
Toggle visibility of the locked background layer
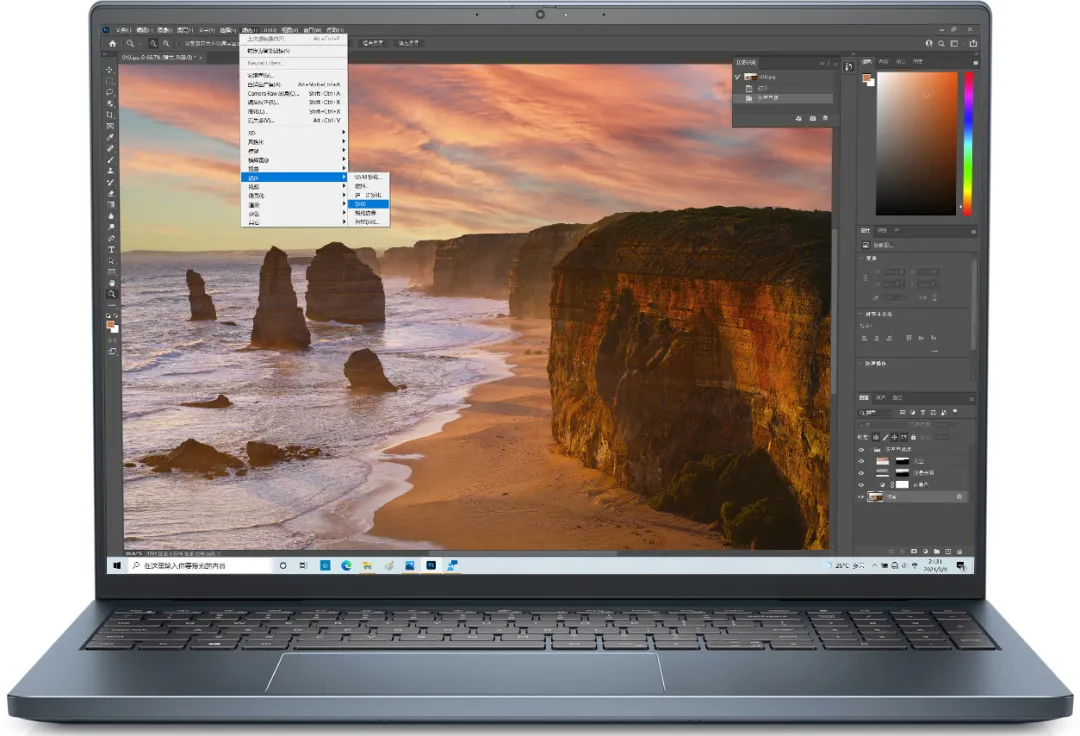(x=861, y=497)
